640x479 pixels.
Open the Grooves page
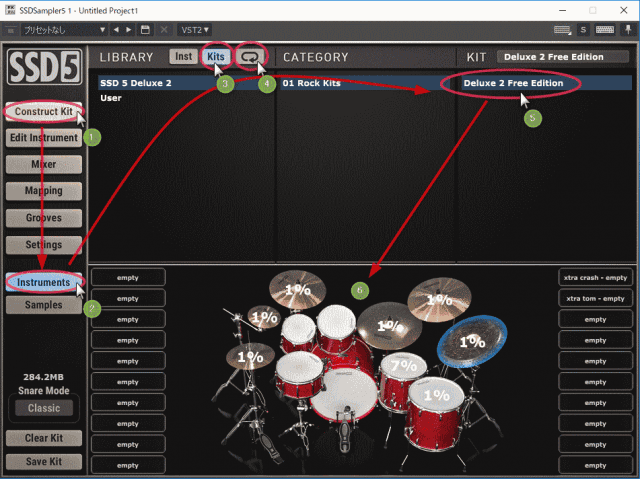coord(44,218)
